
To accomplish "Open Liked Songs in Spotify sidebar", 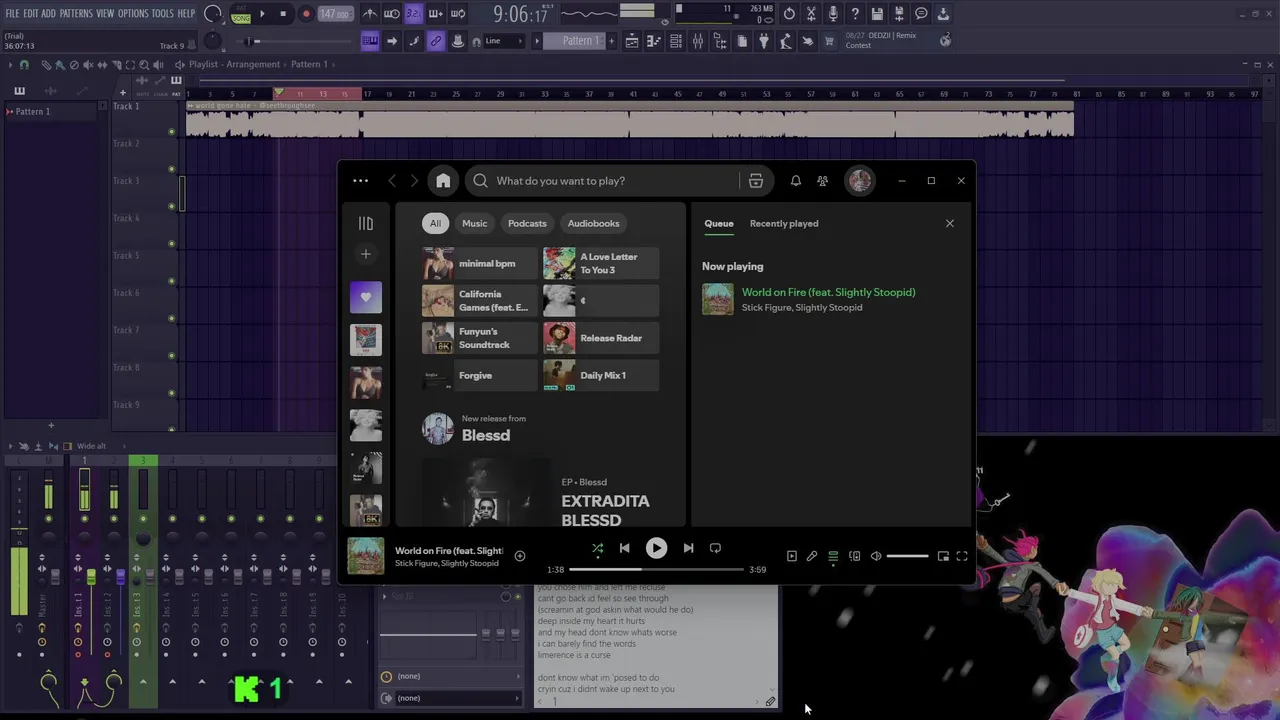I will coord(366,297).
